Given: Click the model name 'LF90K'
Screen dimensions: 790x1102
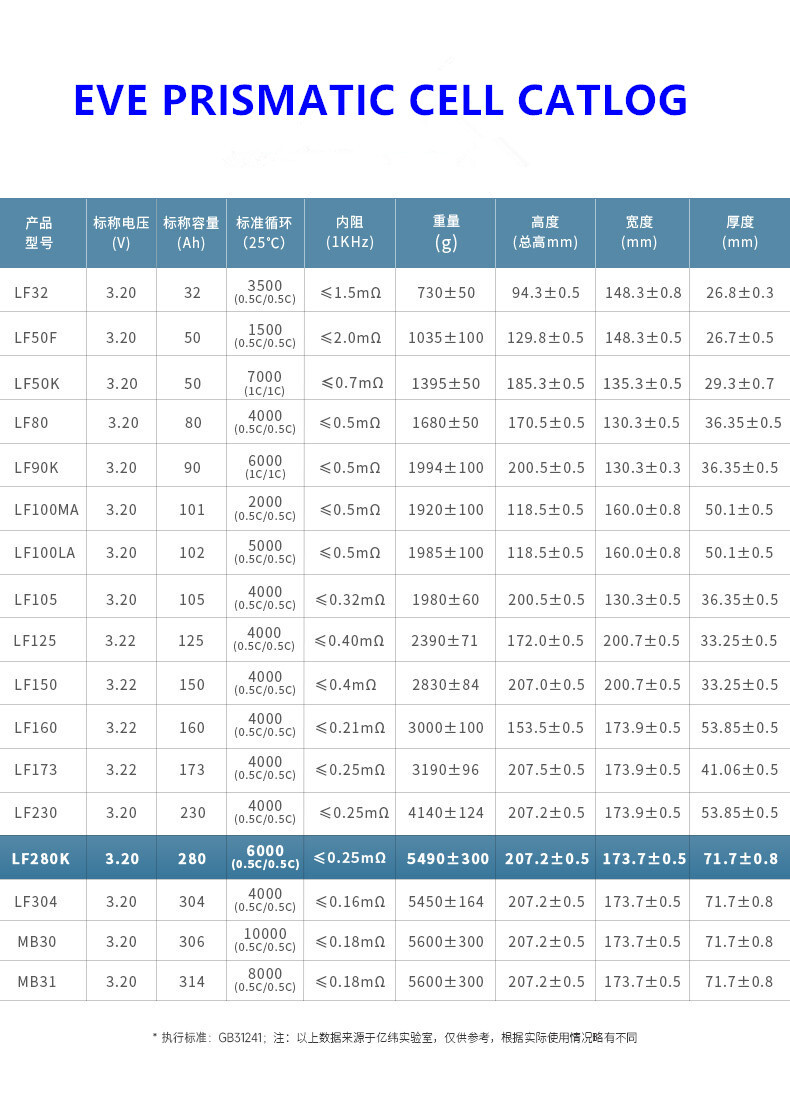Looking at the screenshot, I should 37,467.
